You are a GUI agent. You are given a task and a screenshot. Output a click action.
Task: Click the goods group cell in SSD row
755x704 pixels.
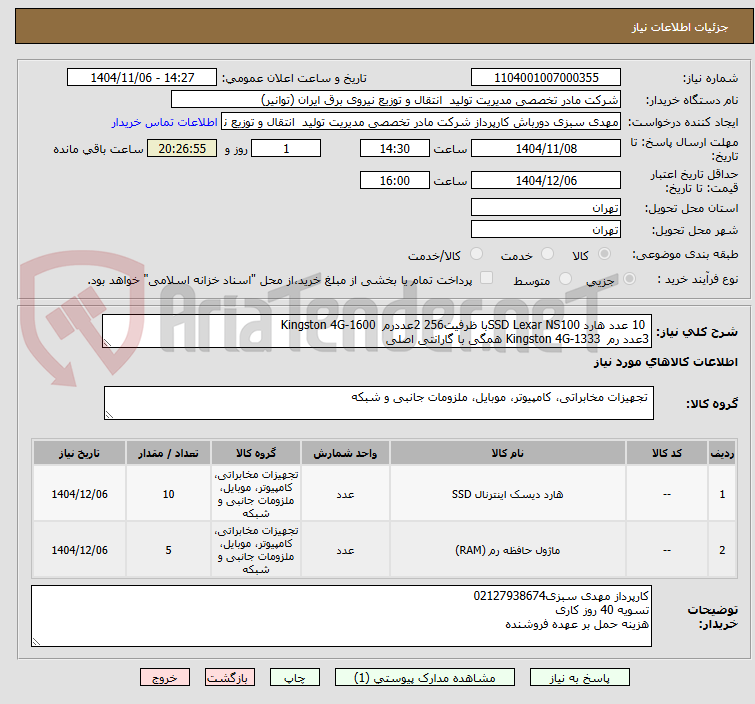pos(256,494)
